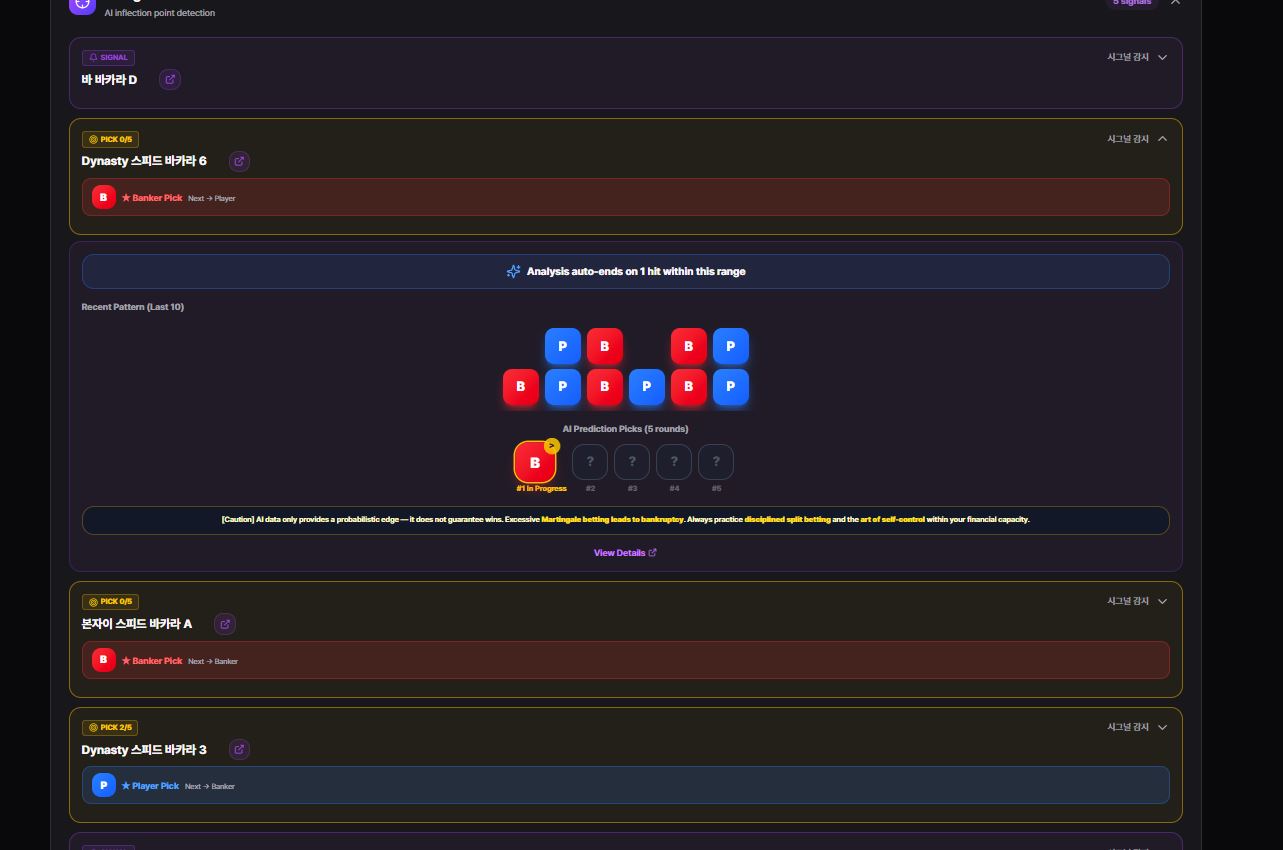This screenshot has width=1283, height=850.
Task: Collapse the signals panel with top chevron
Action: 1175,3
